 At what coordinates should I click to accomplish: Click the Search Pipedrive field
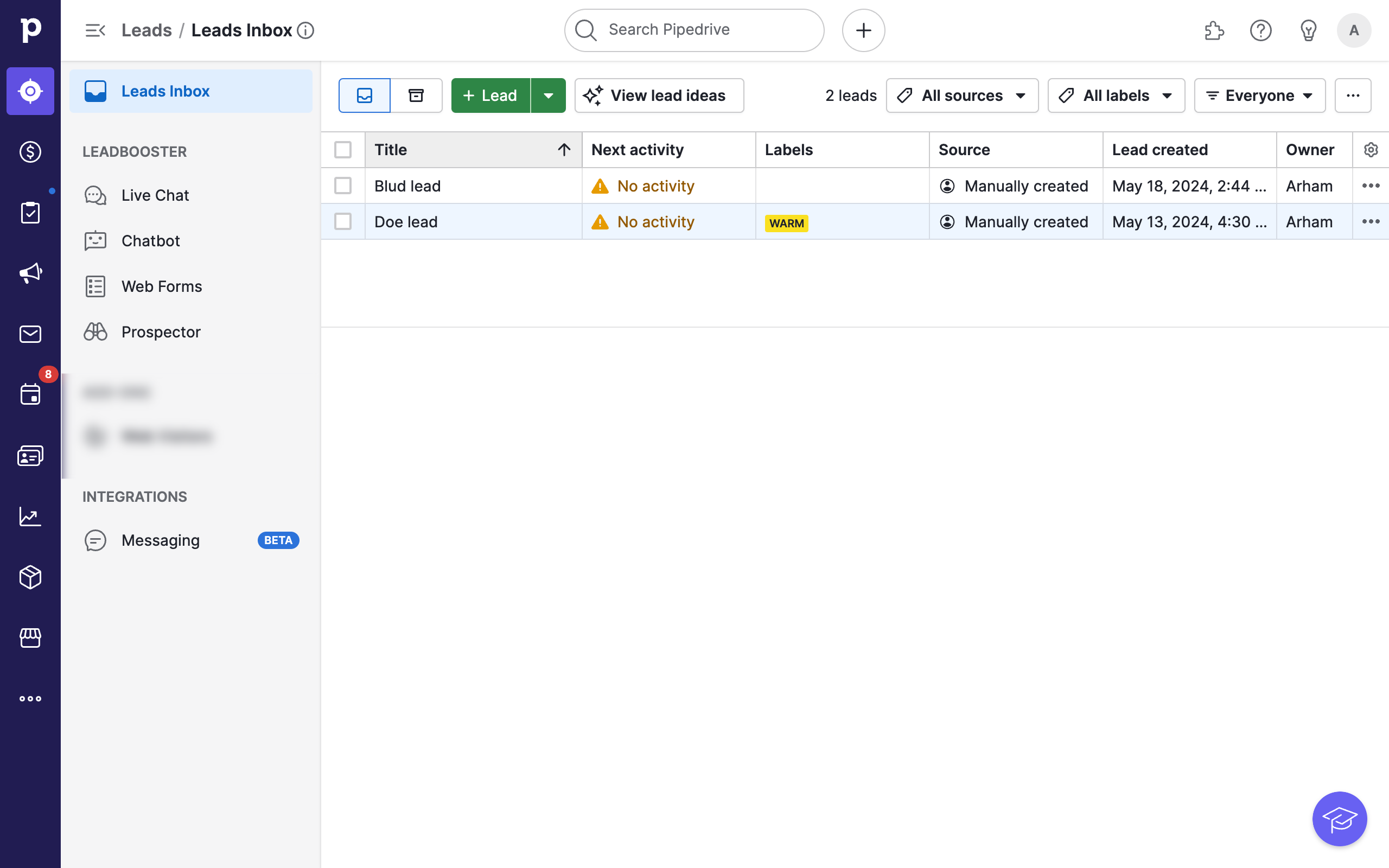[x=694, y=30]
